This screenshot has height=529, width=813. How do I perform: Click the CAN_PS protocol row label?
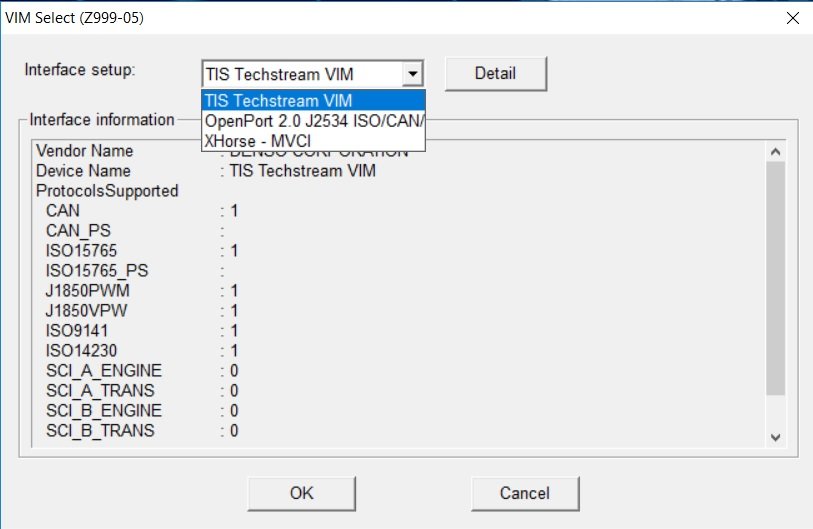click(78, 231)
